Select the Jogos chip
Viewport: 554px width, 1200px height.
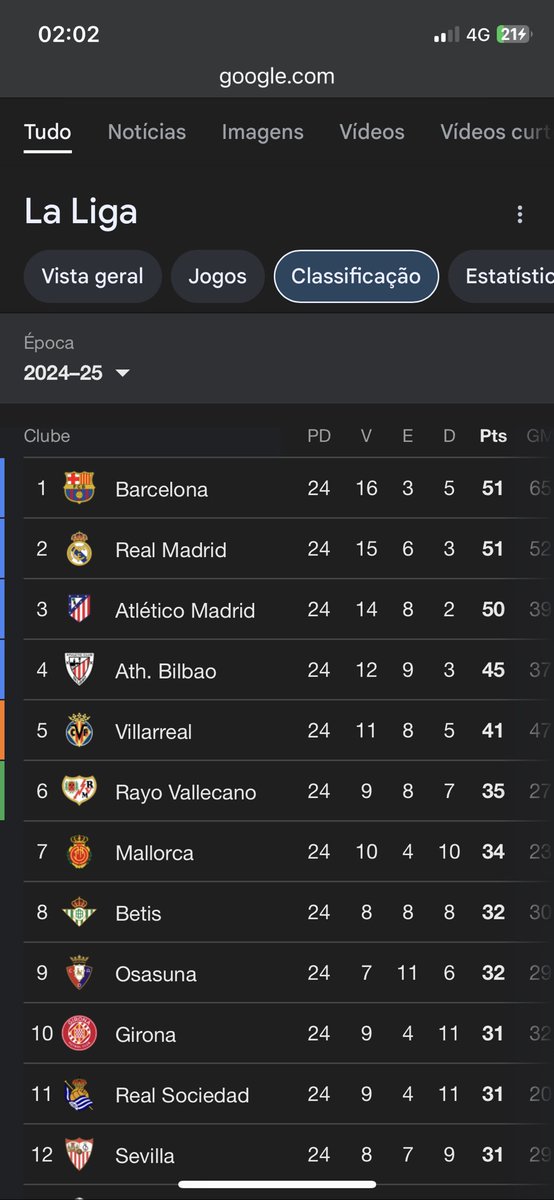click(218, 277)
